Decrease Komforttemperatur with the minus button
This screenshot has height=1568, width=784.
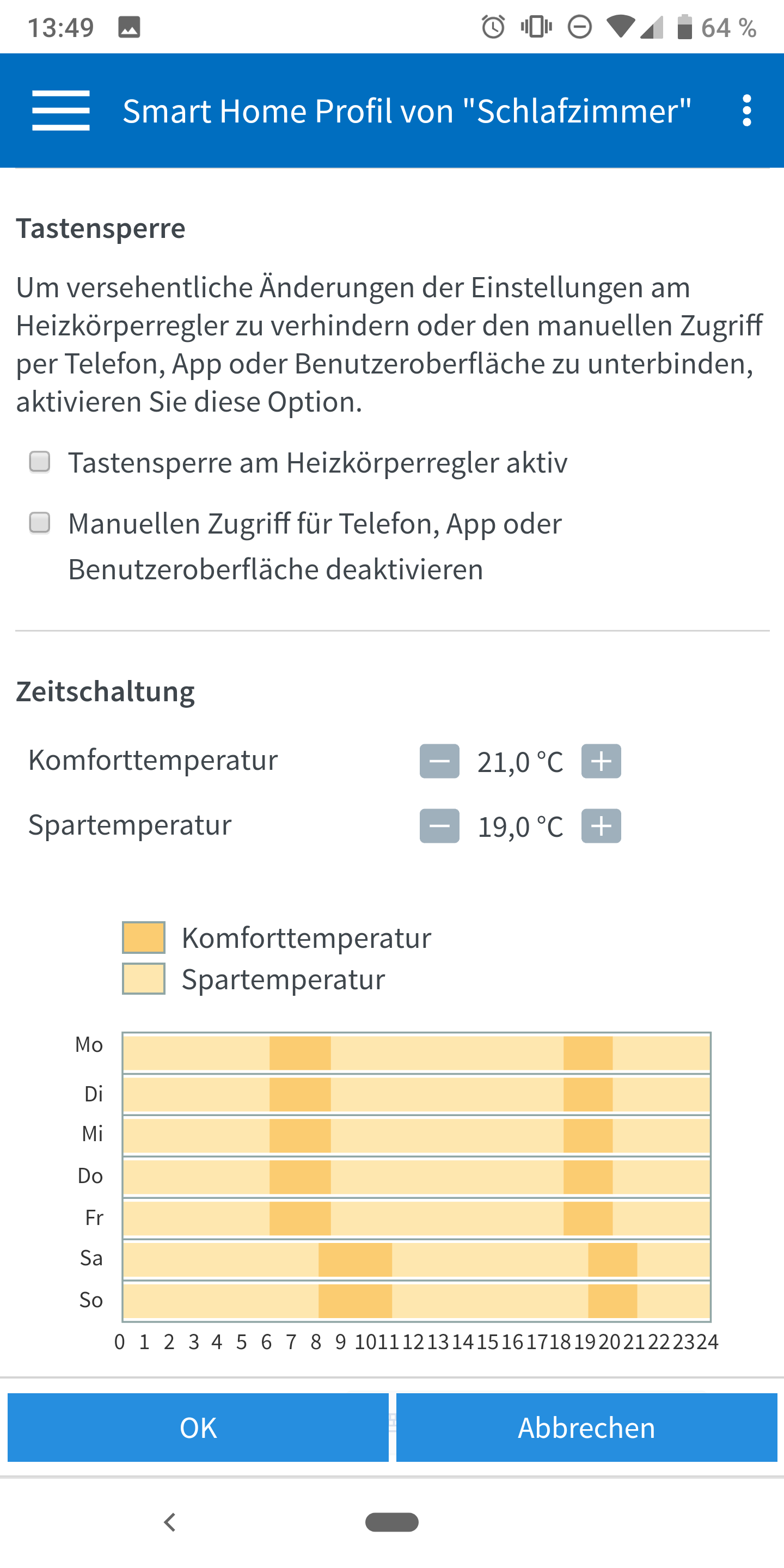coord(439,761)
